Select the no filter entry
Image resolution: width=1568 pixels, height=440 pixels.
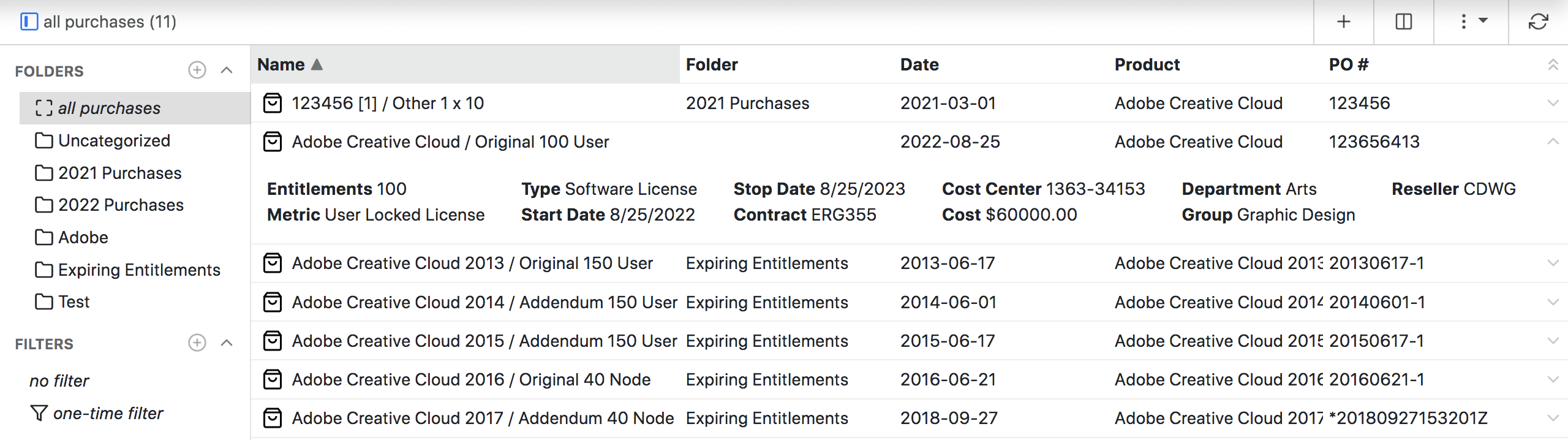pos(59,381)
